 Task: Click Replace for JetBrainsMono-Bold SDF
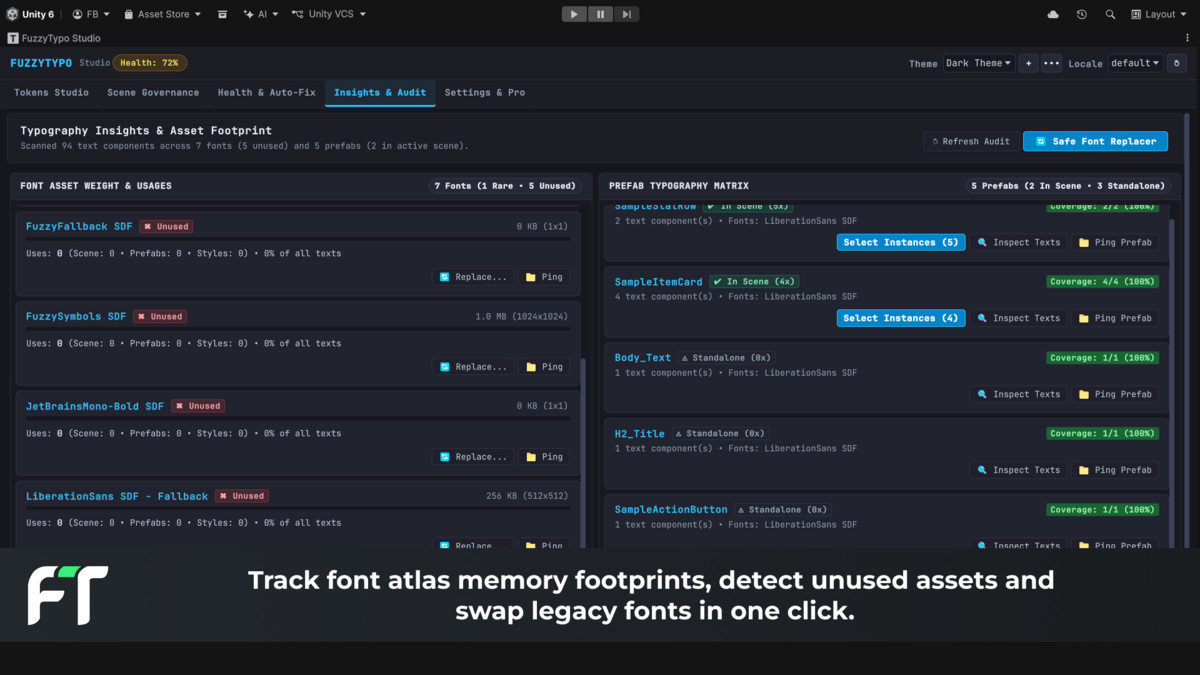click(x=473, y=457)
